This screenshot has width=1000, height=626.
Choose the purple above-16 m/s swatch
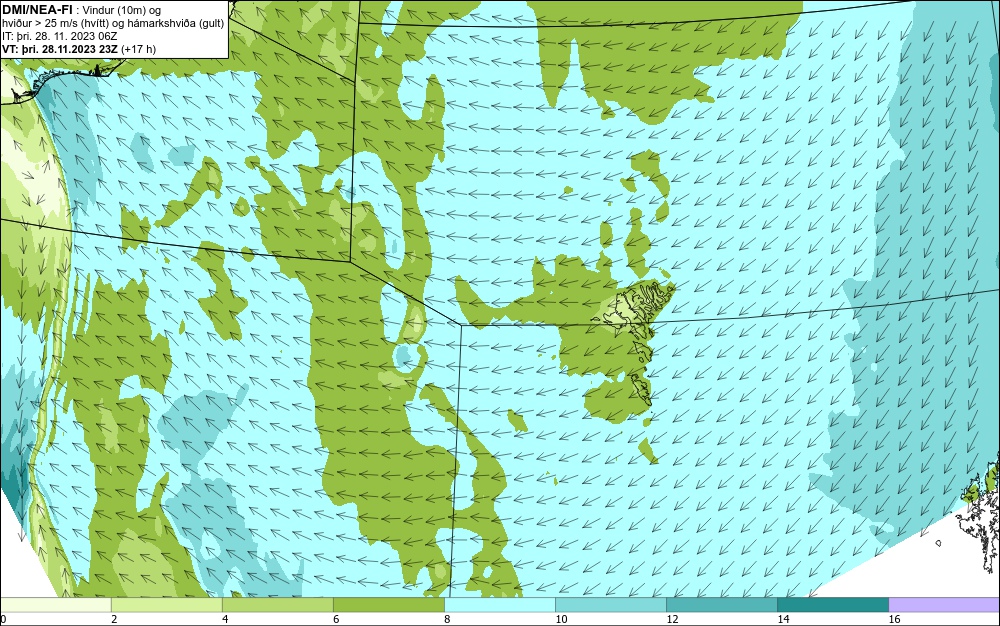[944, 604]
